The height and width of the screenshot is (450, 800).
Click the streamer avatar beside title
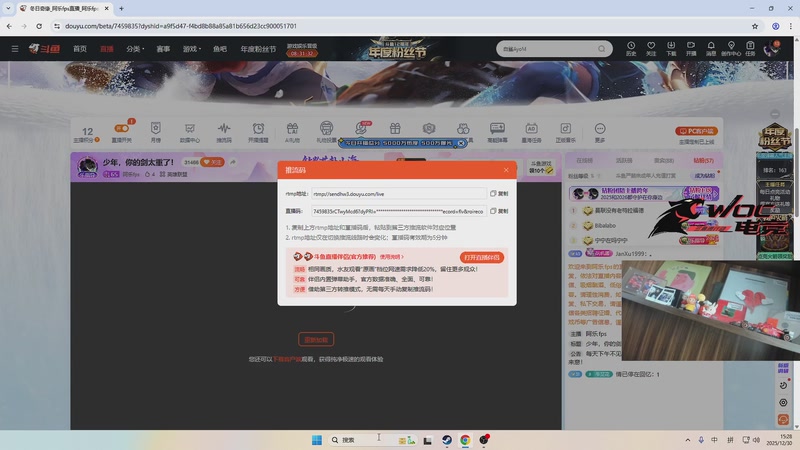(x=87, y=167)
